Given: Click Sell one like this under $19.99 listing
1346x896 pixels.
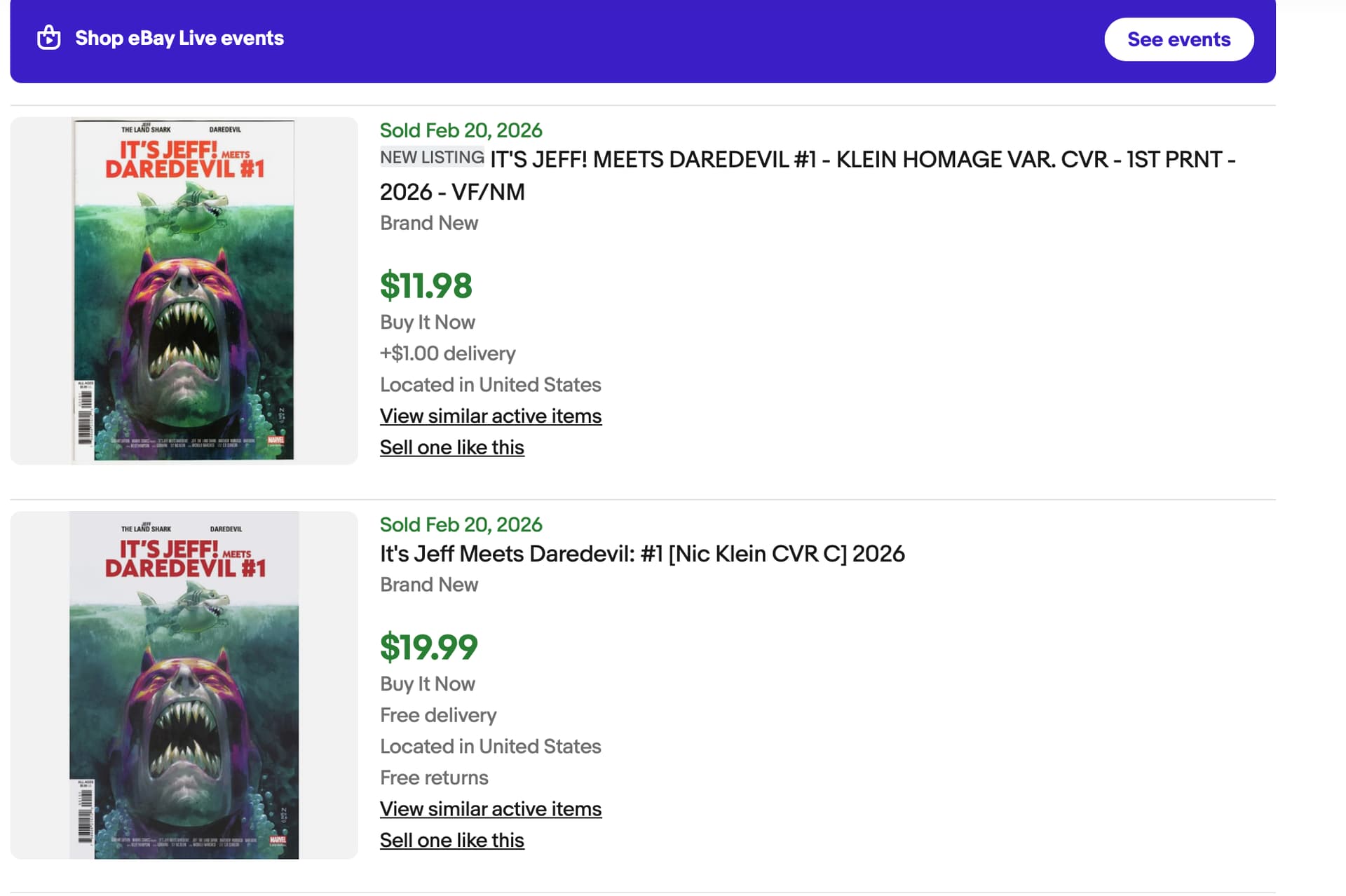Looking at the screenshot, I should 451,840.
